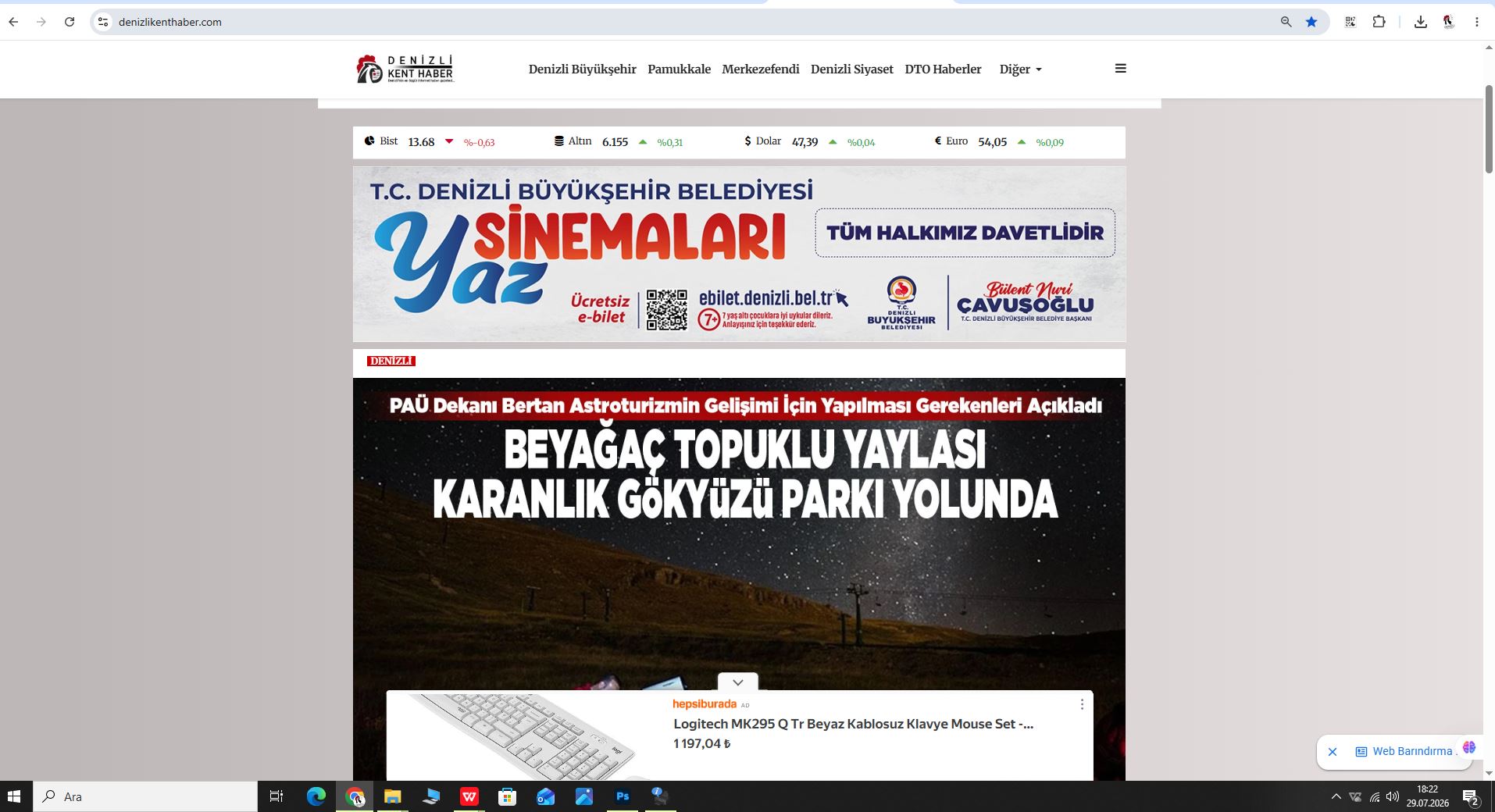
Task: Go to the Pamukkale news section
Action: coord(679,69)
